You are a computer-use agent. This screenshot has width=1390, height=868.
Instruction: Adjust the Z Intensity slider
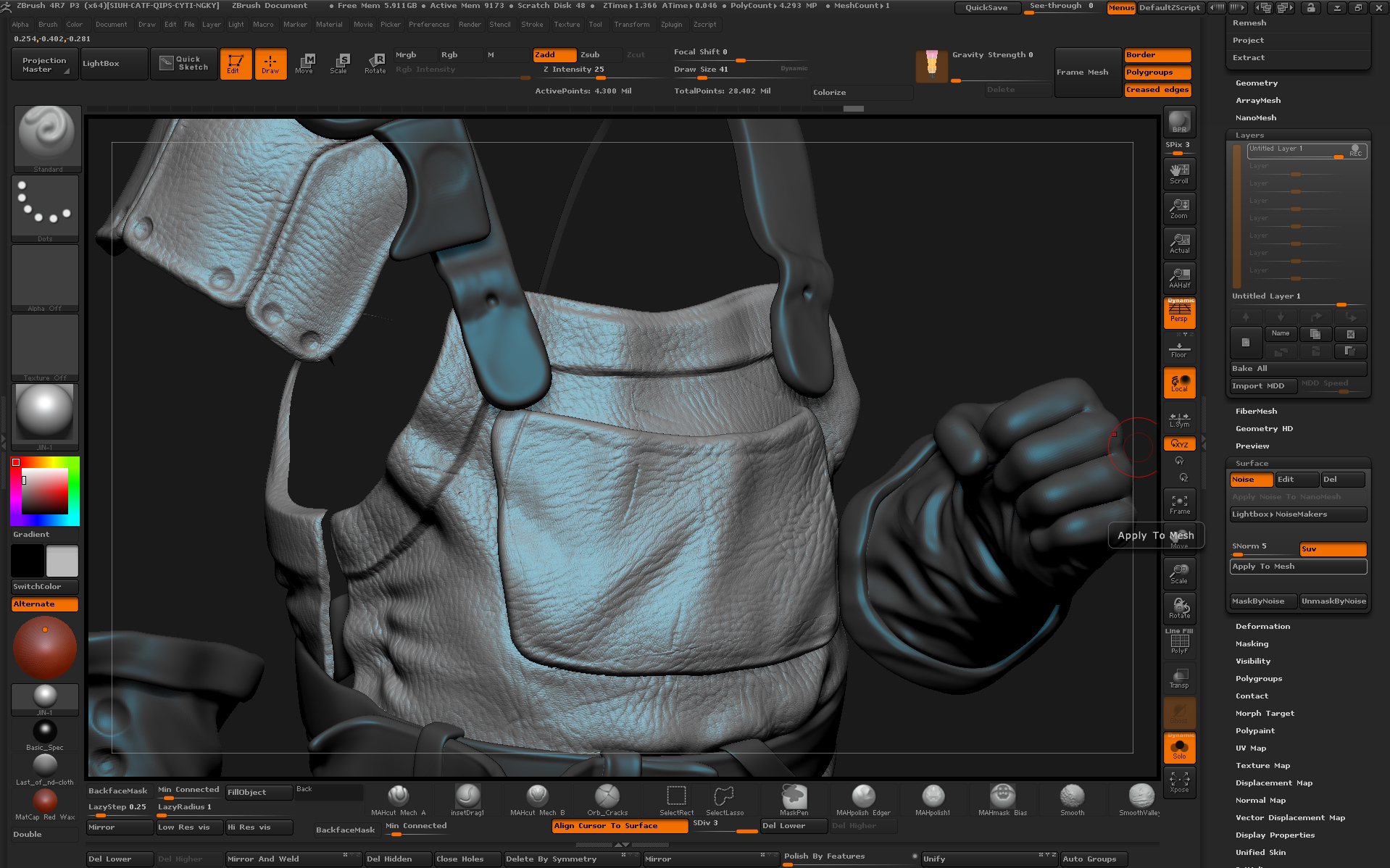click(x=599, y=71)
